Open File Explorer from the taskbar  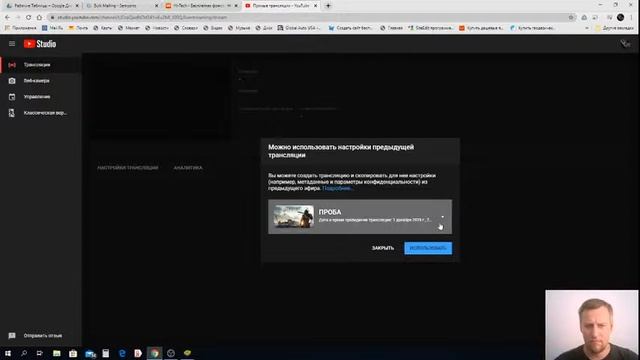[x=56, y=353]
